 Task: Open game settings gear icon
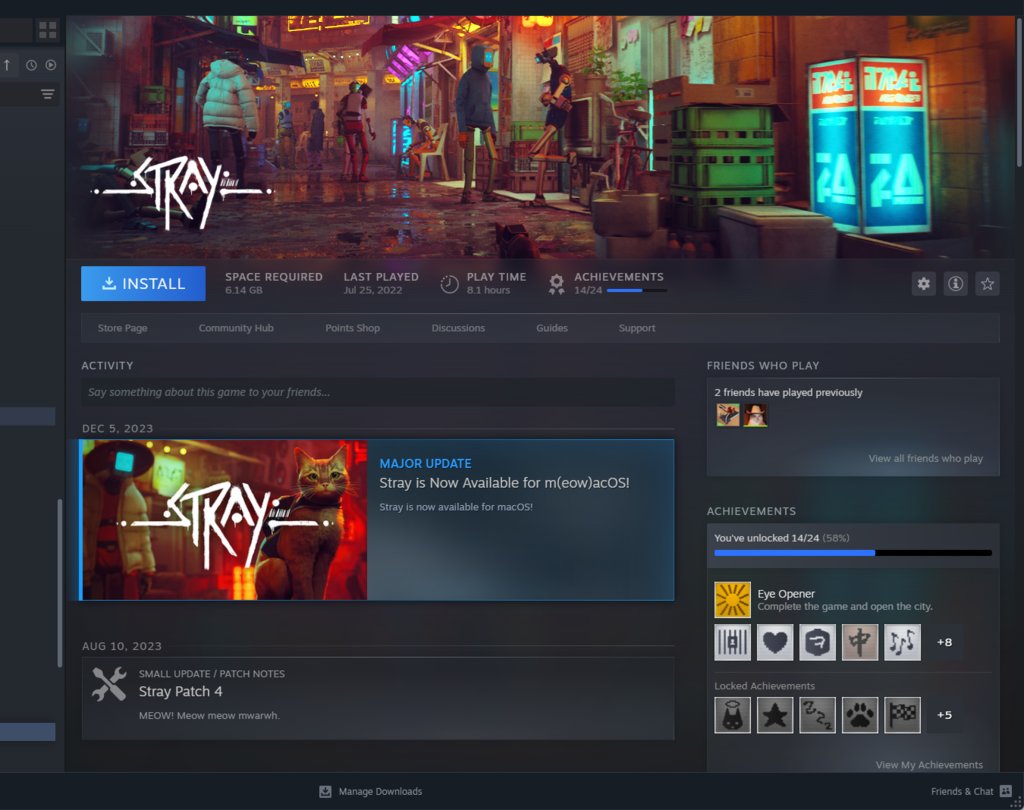point(923,284)
